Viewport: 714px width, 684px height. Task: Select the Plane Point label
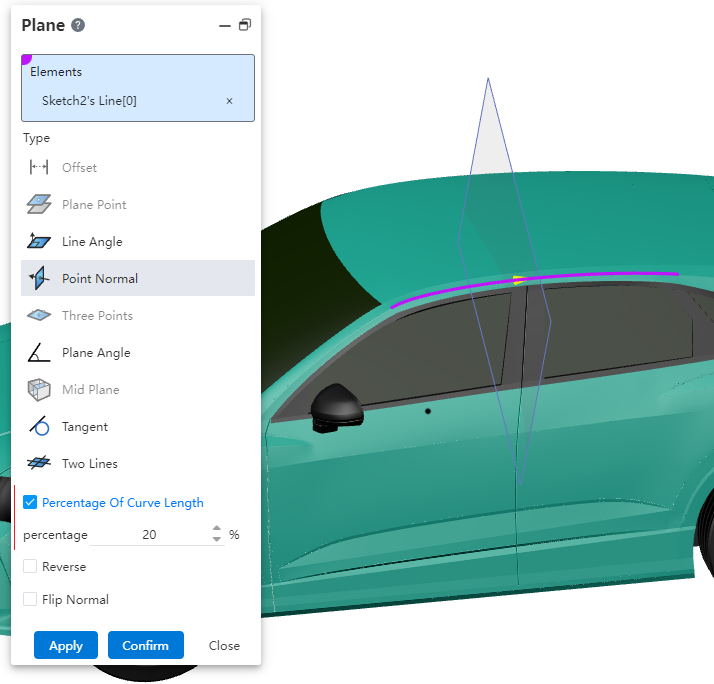point(94,204)
